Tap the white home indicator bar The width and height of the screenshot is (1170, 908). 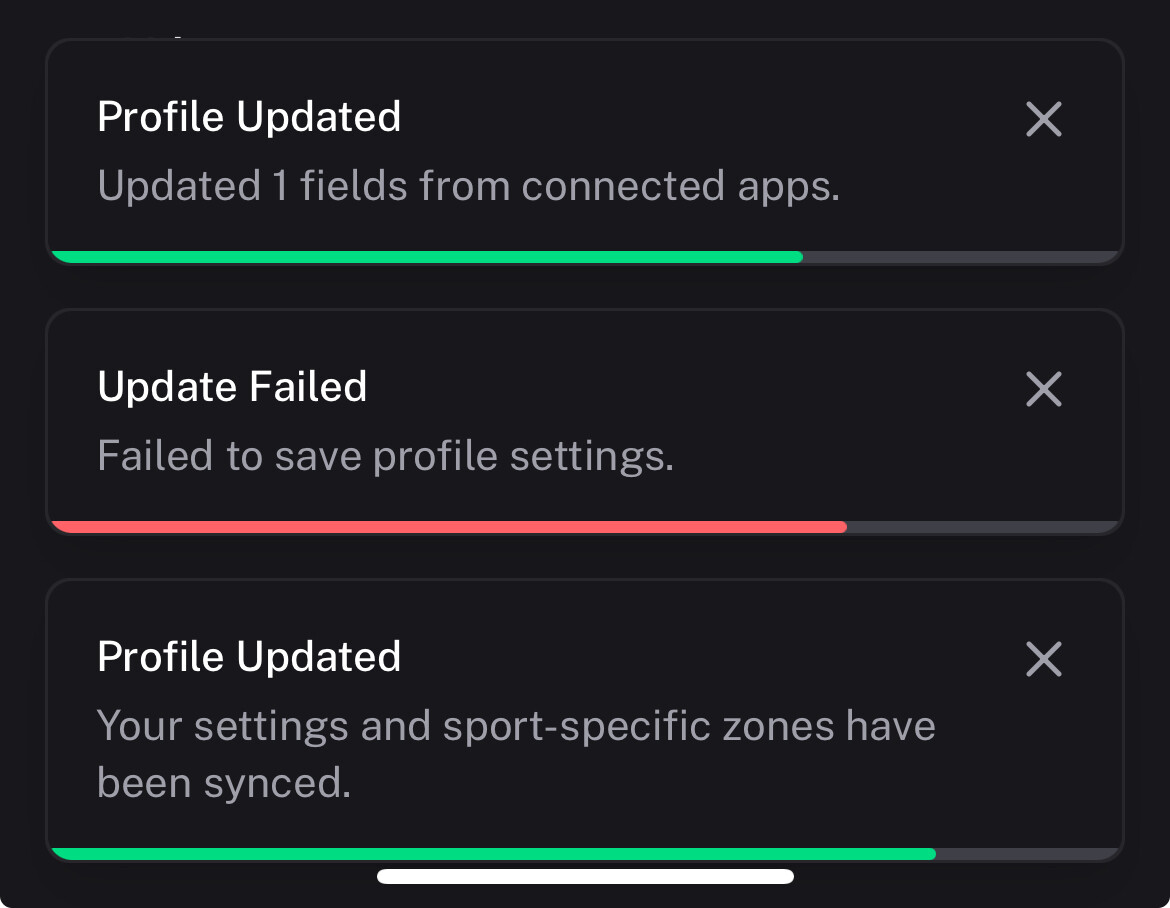tap(585, 877)
